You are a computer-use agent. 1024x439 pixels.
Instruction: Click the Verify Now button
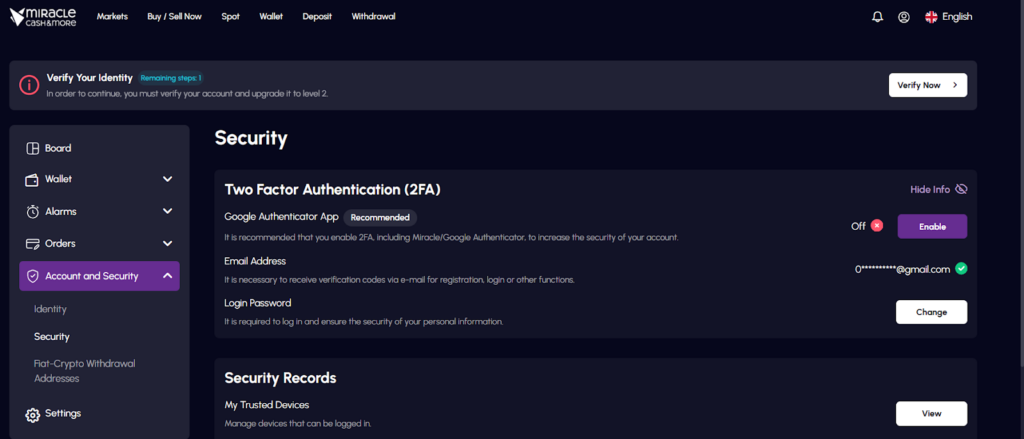pos(927,85)
